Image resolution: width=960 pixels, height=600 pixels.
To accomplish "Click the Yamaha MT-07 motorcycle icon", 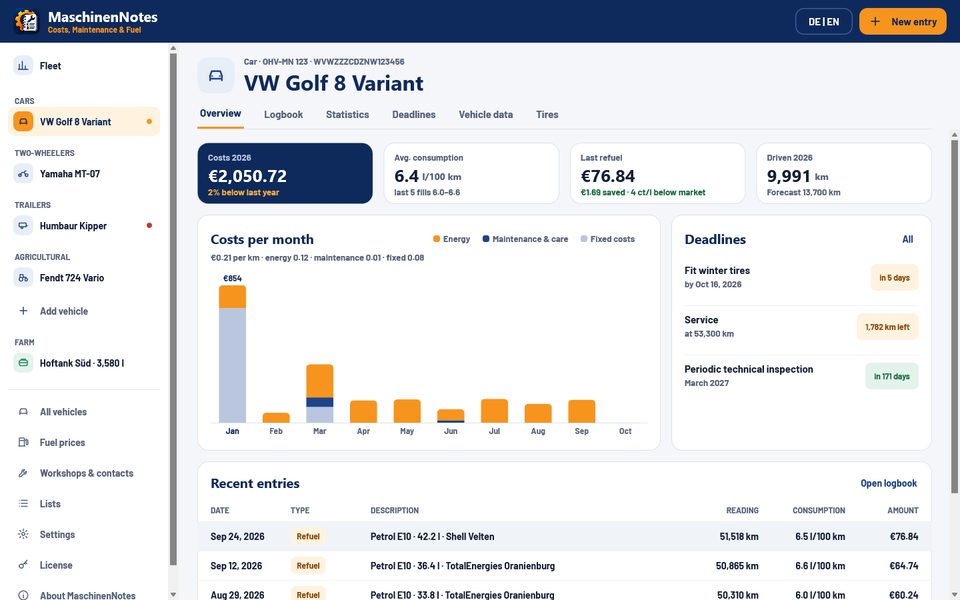I will [x=23, y=174].
